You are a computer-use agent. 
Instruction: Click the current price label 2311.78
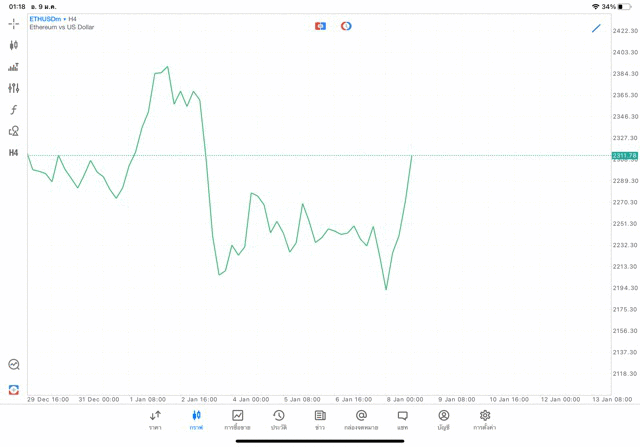pyautogui.click(x=625, y=156)
